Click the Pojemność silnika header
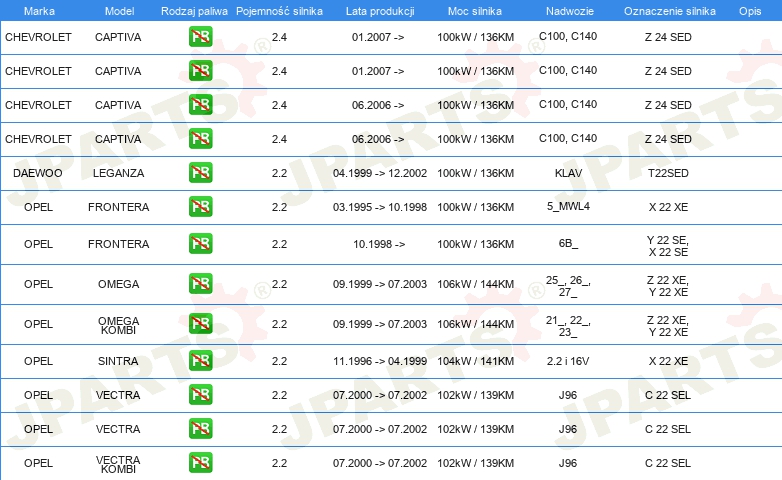 click(x=279, y=11)
